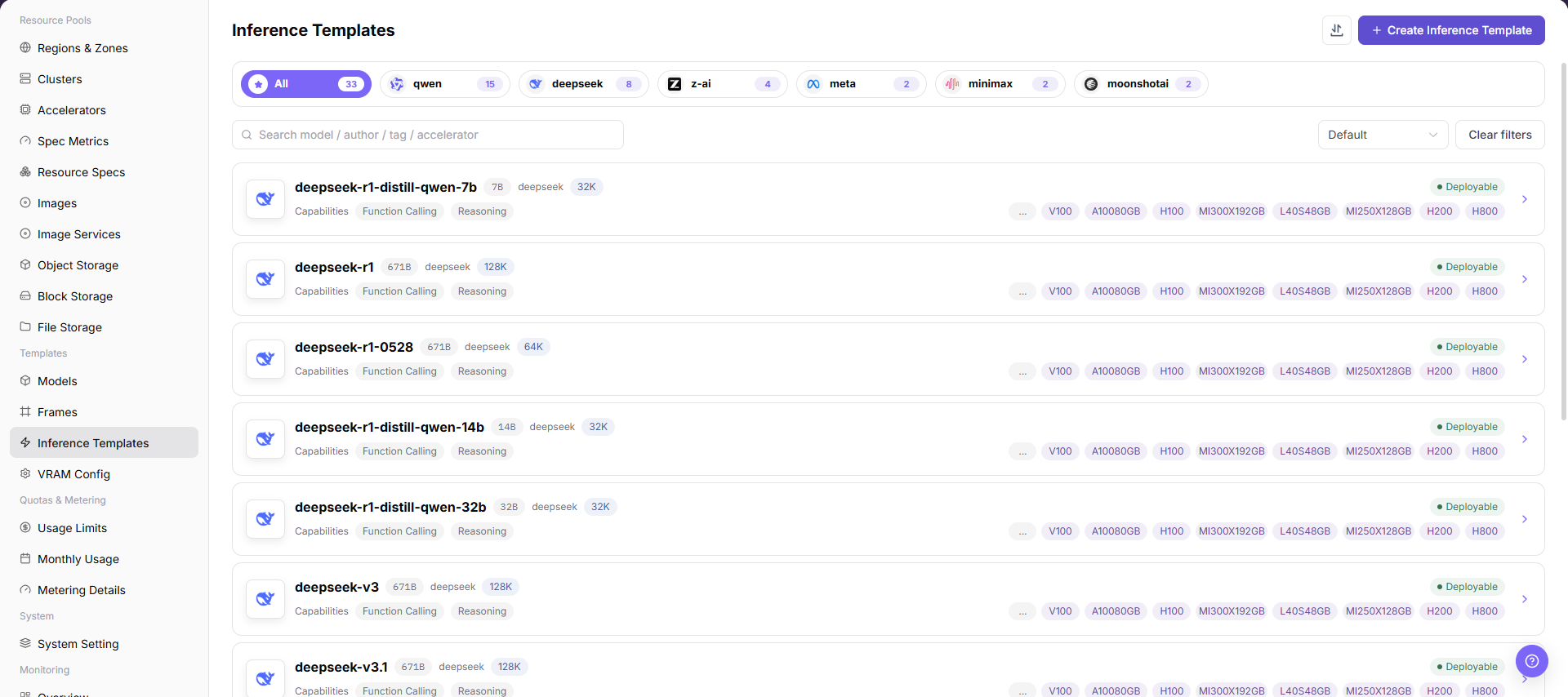
Task: Click the export download icon button
Action: (1337, 30)
